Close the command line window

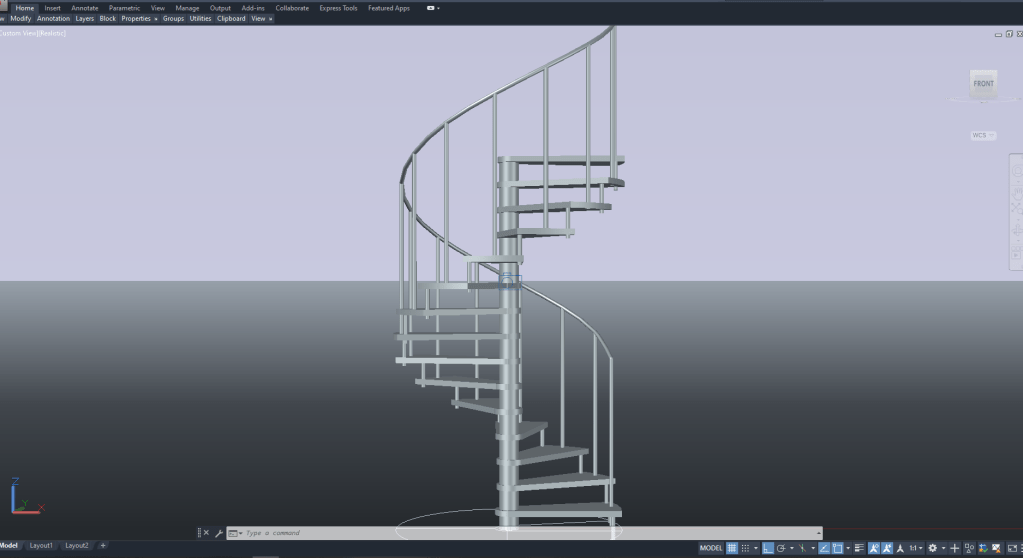point(206,533)
